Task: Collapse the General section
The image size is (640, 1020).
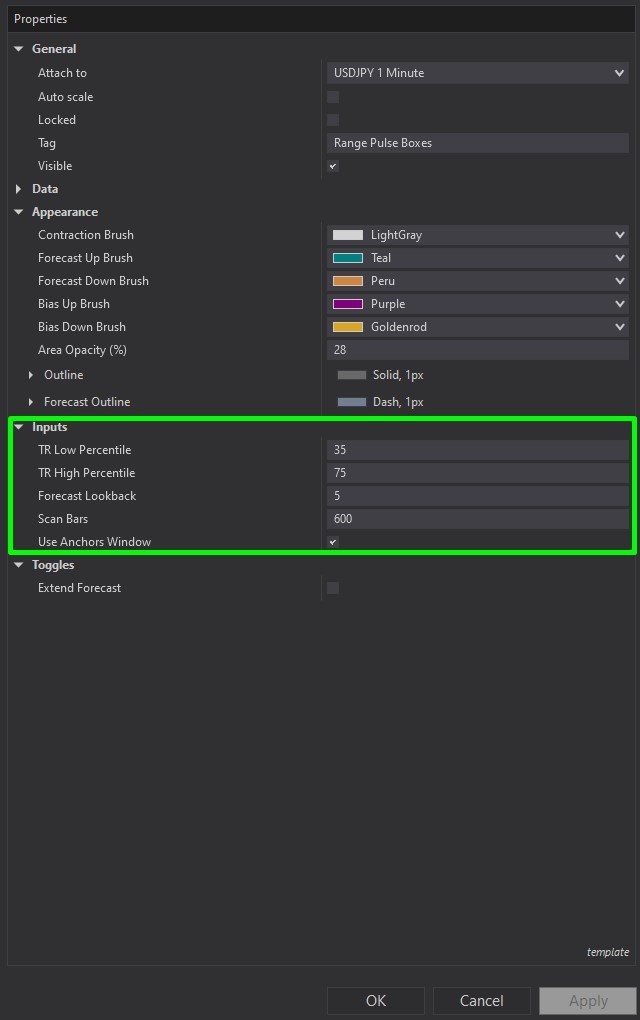Action: point(18,49)
